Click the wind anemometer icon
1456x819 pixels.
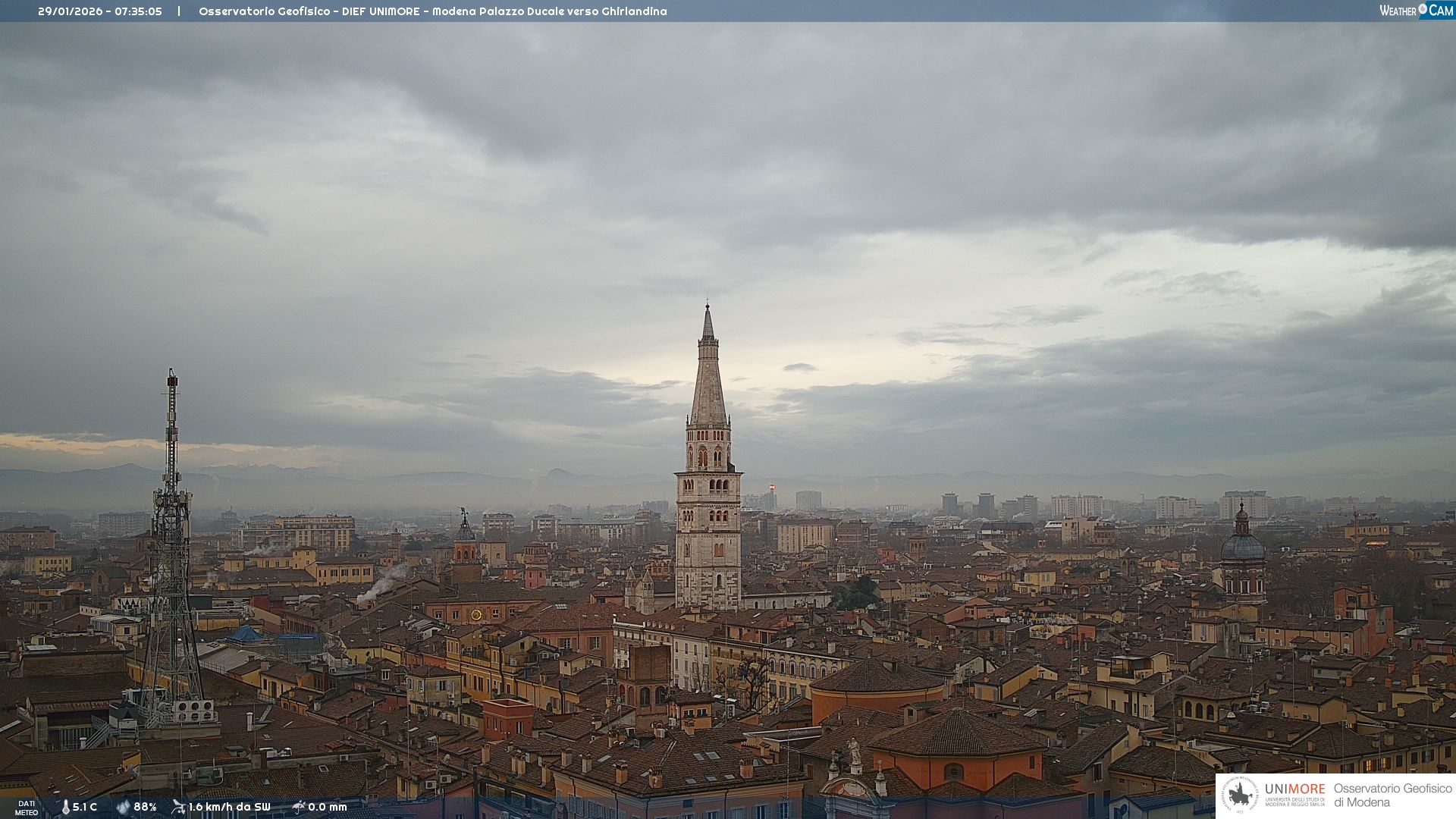point(178,807)
